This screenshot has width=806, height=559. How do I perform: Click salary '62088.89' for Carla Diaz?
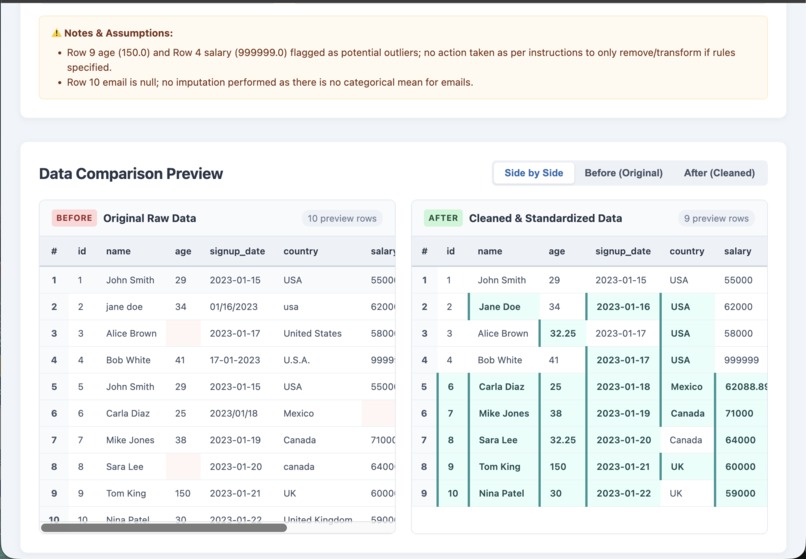(746, 387)
